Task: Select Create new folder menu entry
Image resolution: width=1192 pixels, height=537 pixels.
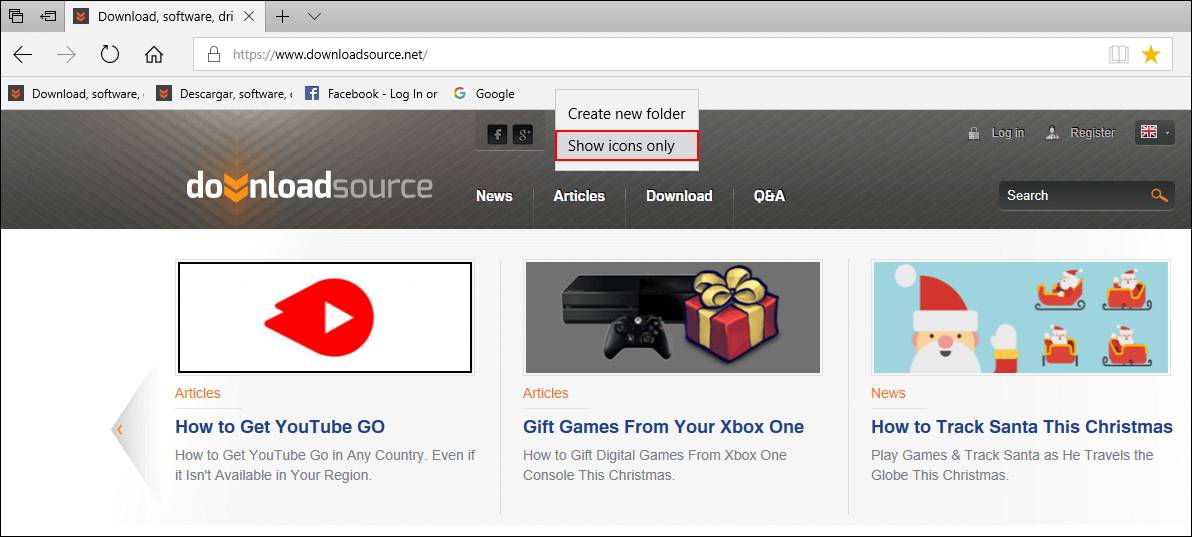Action: coord(626,114)
